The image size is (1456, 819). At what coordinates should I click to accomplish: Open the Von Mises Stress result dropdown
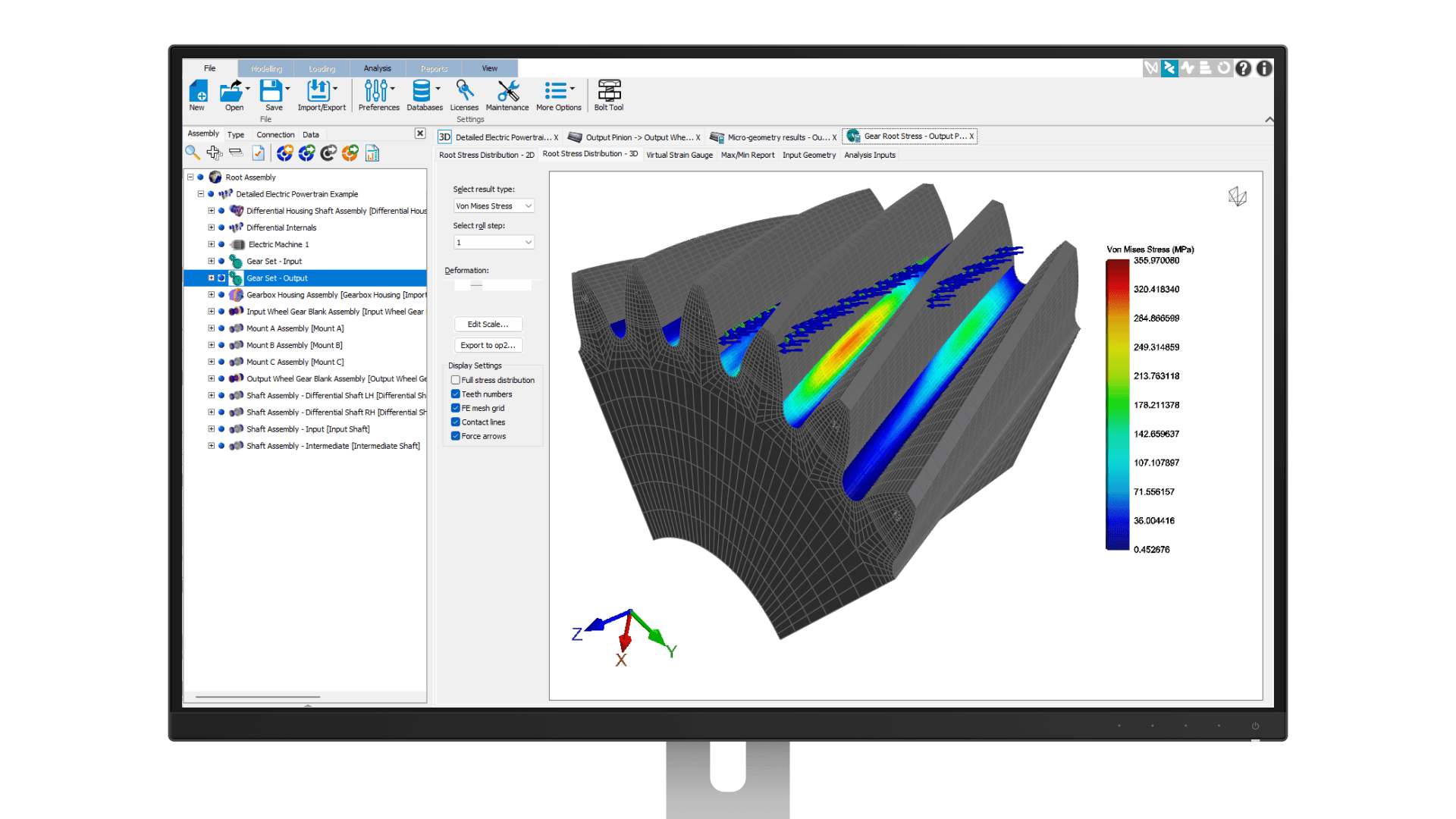(494, 206)
